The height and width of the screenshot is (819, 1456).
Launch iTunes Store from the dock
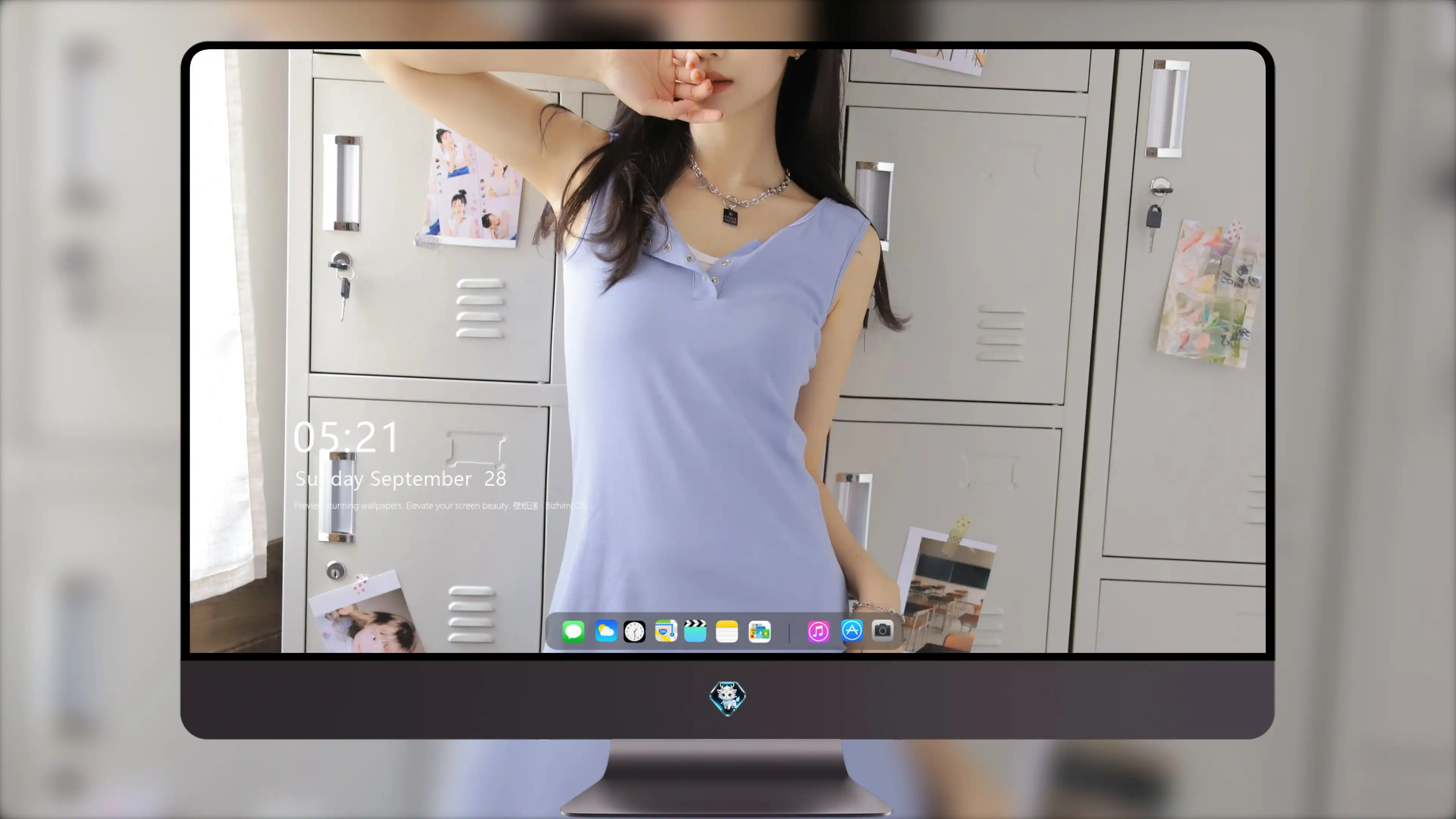[x=818, y=631]
